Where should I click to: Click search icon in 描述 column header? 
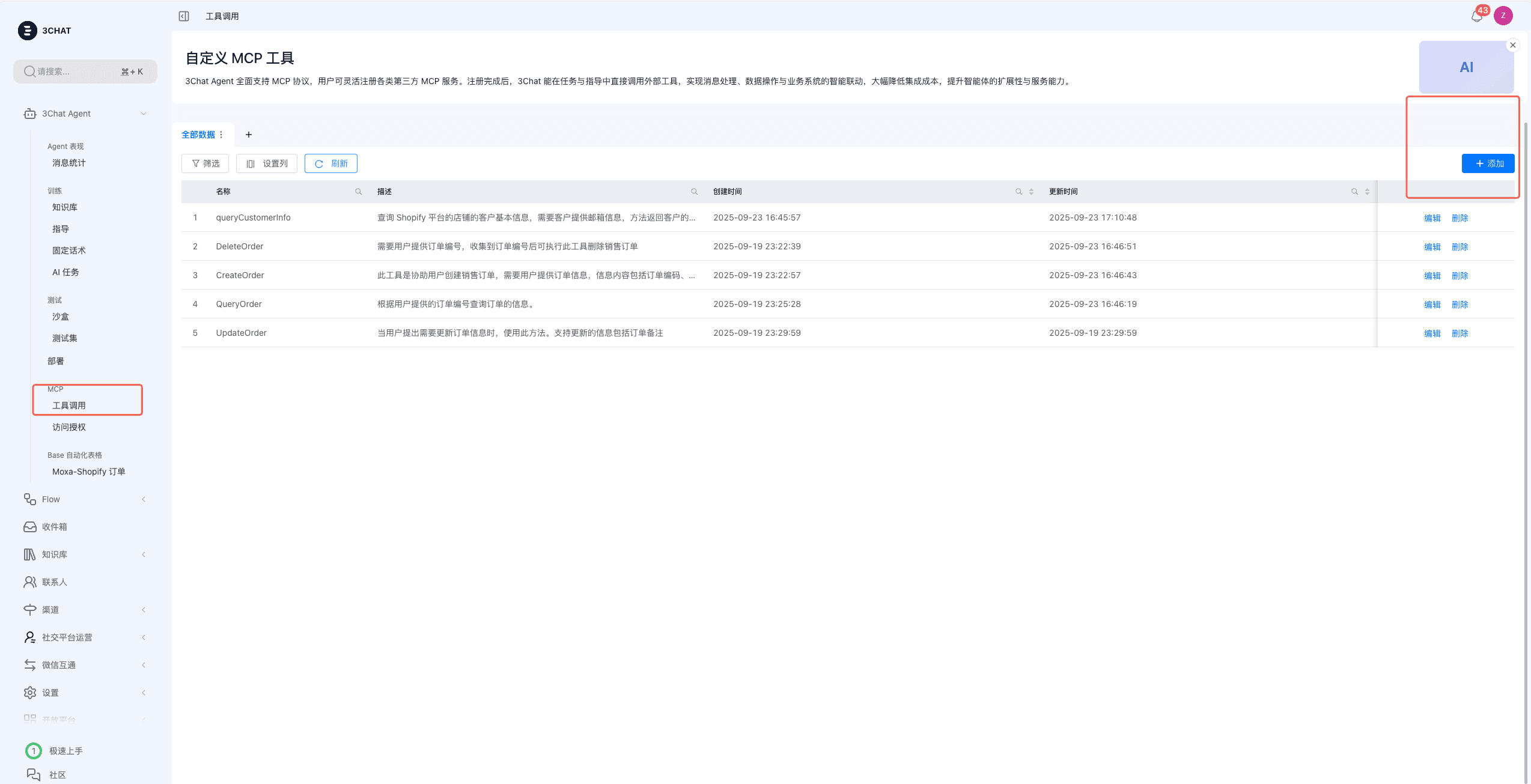click(x=695, y=192)
